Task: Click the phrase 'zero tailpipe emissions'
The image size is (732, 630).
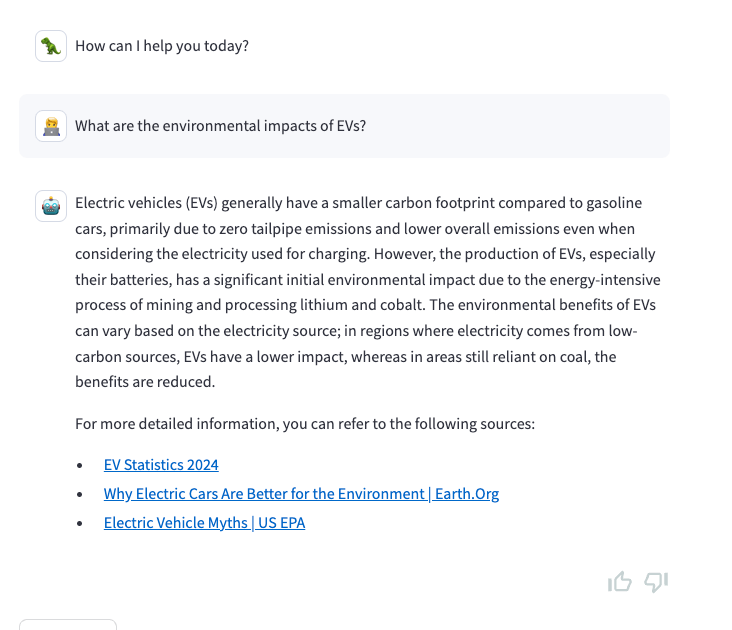Action: [x=286, y=228]
